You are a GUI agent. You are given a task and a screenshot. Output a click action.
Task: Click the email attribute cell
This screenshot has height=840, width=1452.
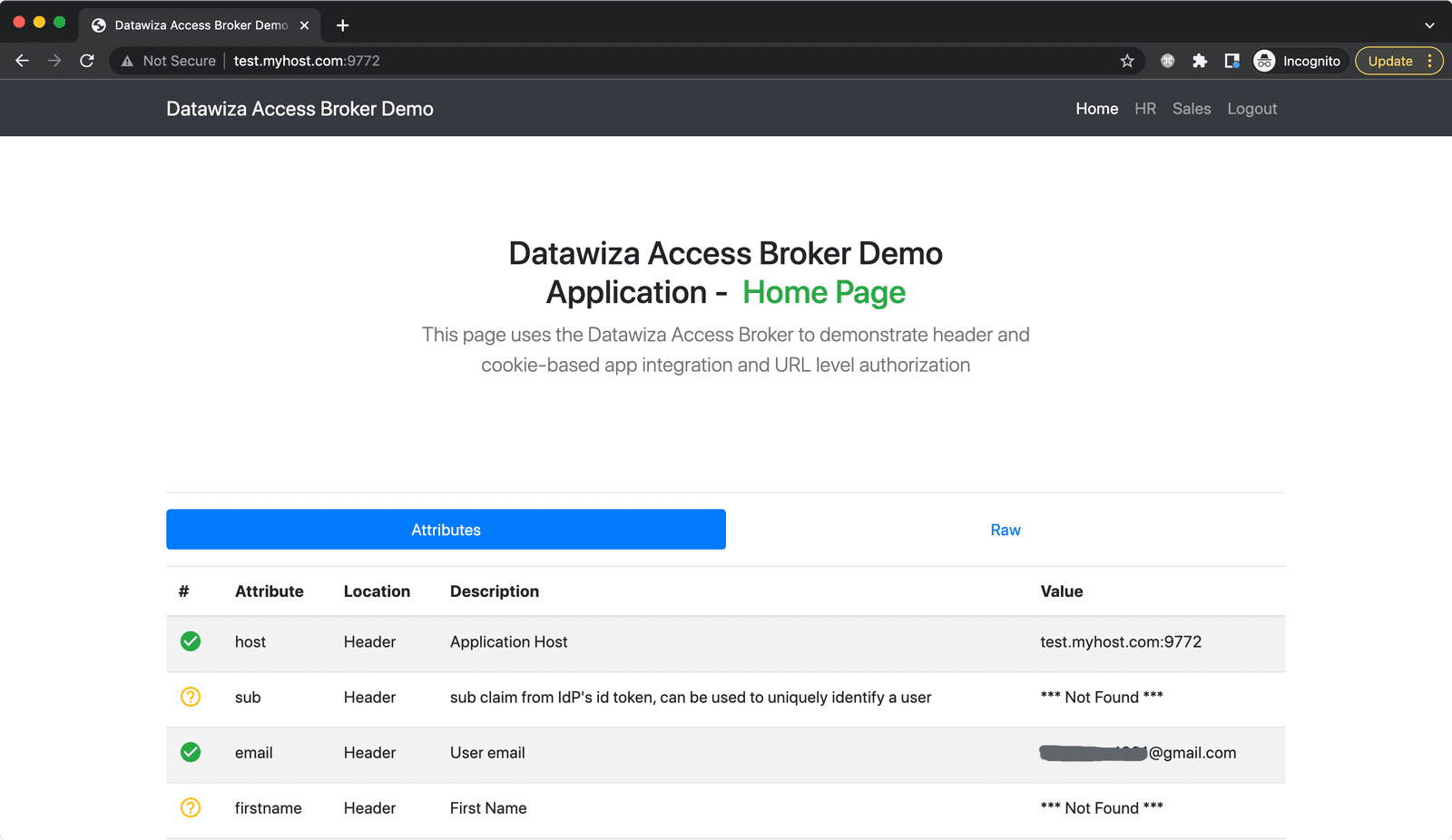tap(254, 752)
